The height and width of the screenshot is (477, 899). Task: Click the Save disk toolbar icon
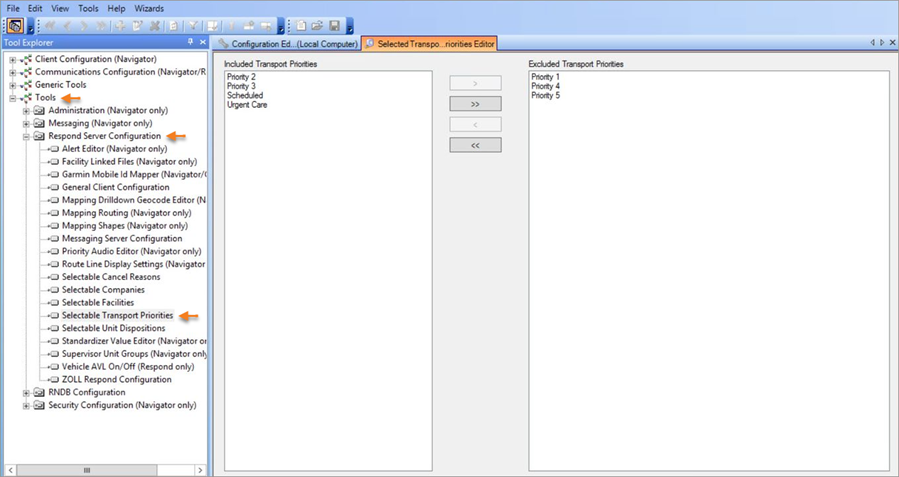point(334,26)
